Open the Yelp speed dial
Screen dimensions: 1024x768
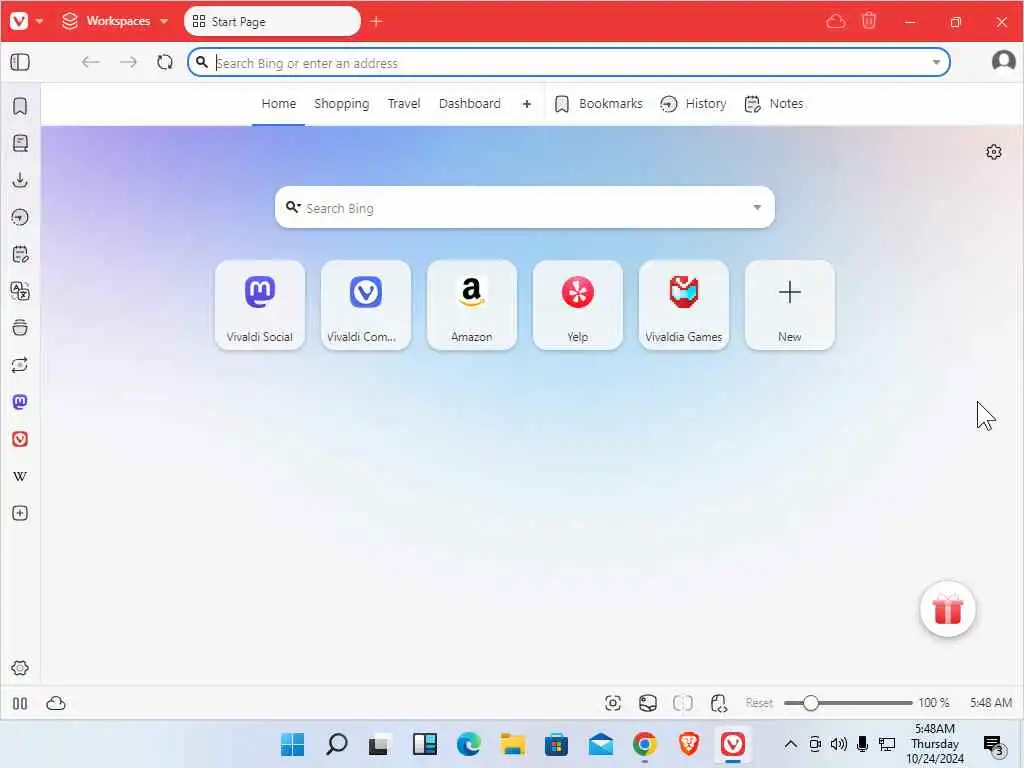pos(577,305)
